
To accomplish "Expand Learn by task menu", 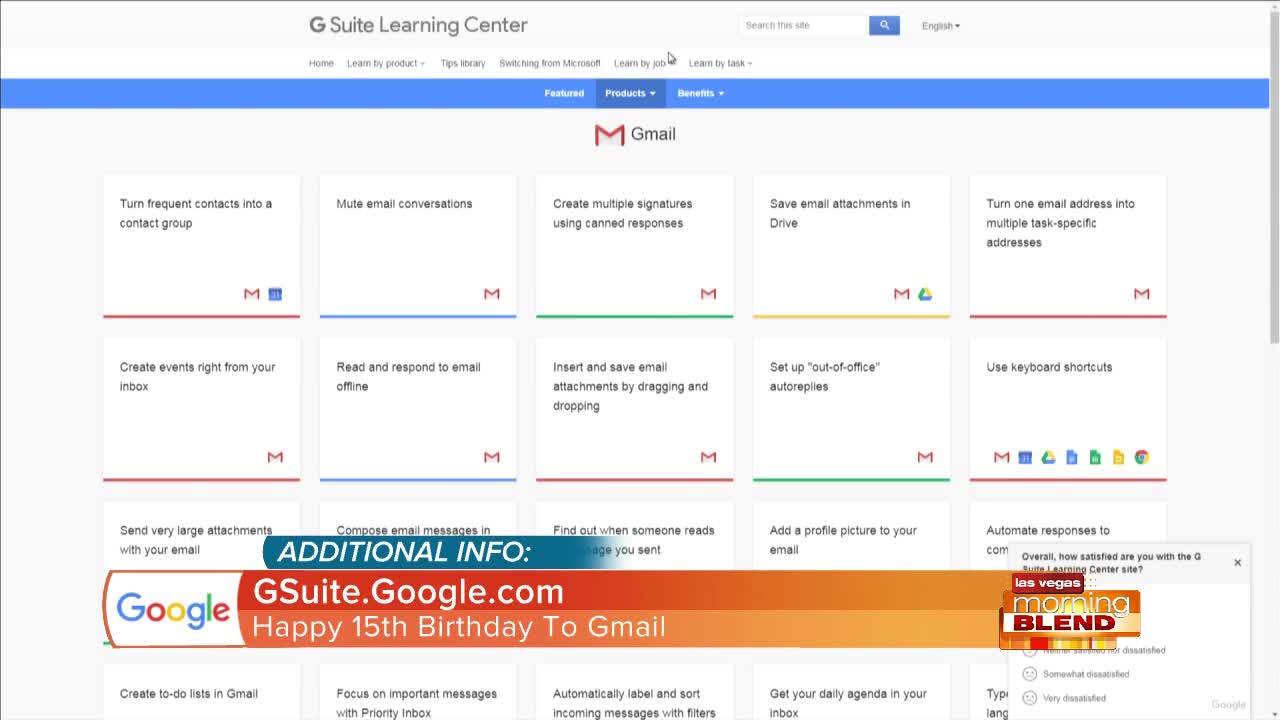I will click(x=720, y=63).
